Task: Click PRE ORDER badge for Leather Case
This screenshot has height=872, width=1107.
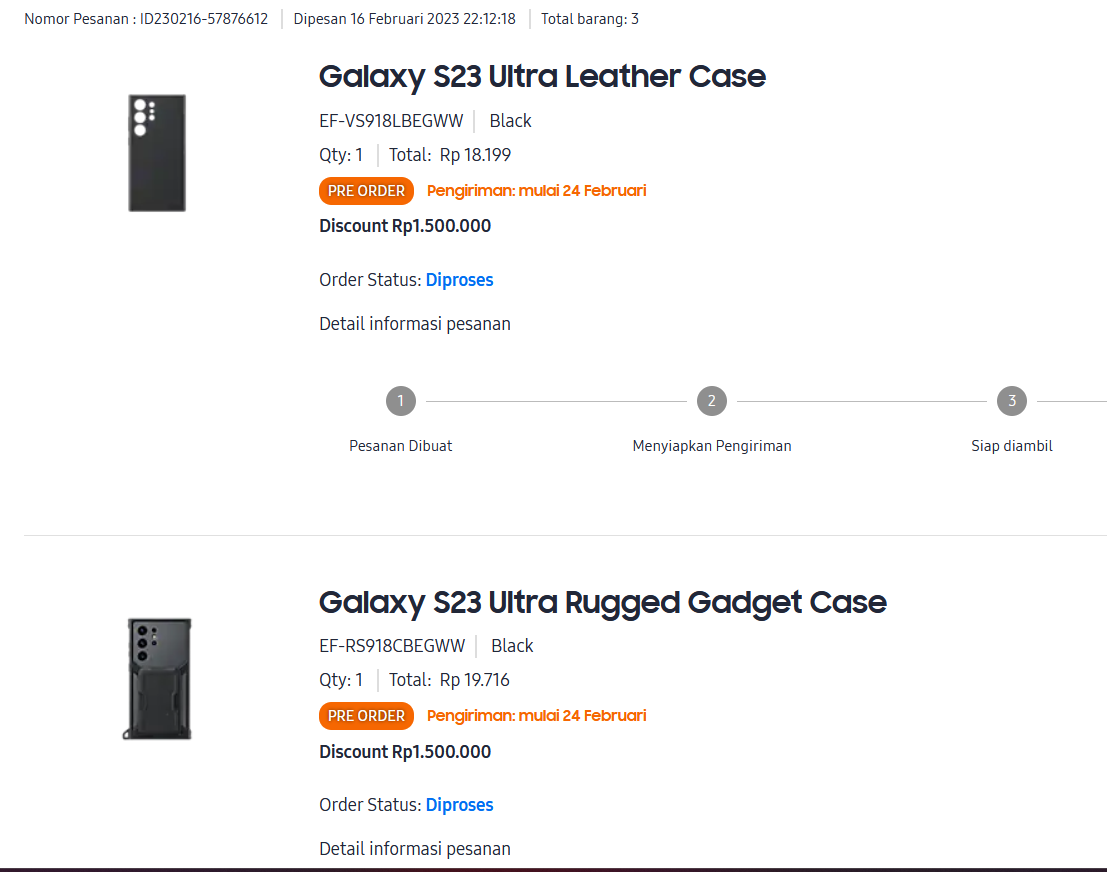Action: (x=366, y=191)
